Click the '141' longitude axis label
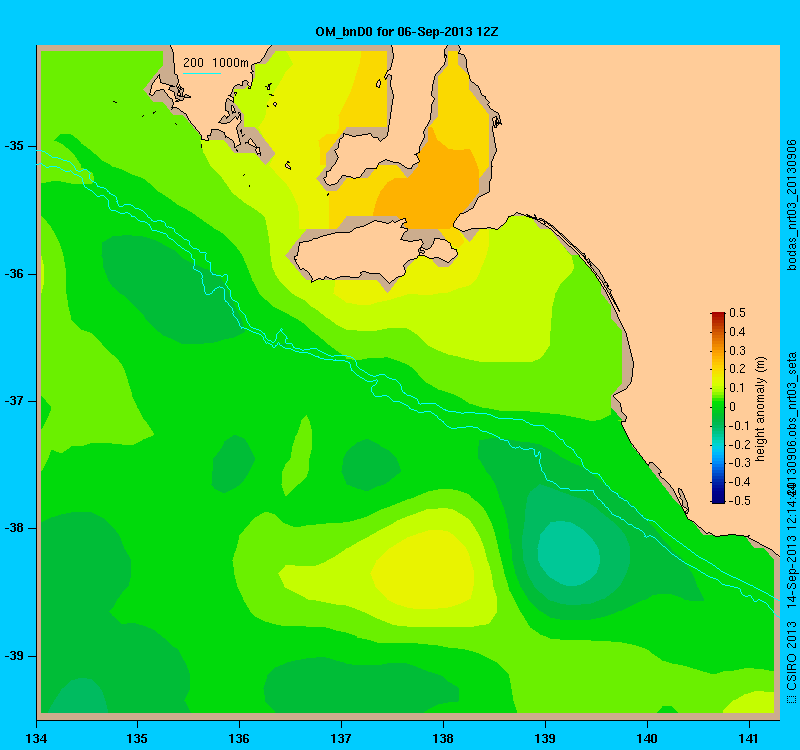800x750 pixels. pos(749,738)
